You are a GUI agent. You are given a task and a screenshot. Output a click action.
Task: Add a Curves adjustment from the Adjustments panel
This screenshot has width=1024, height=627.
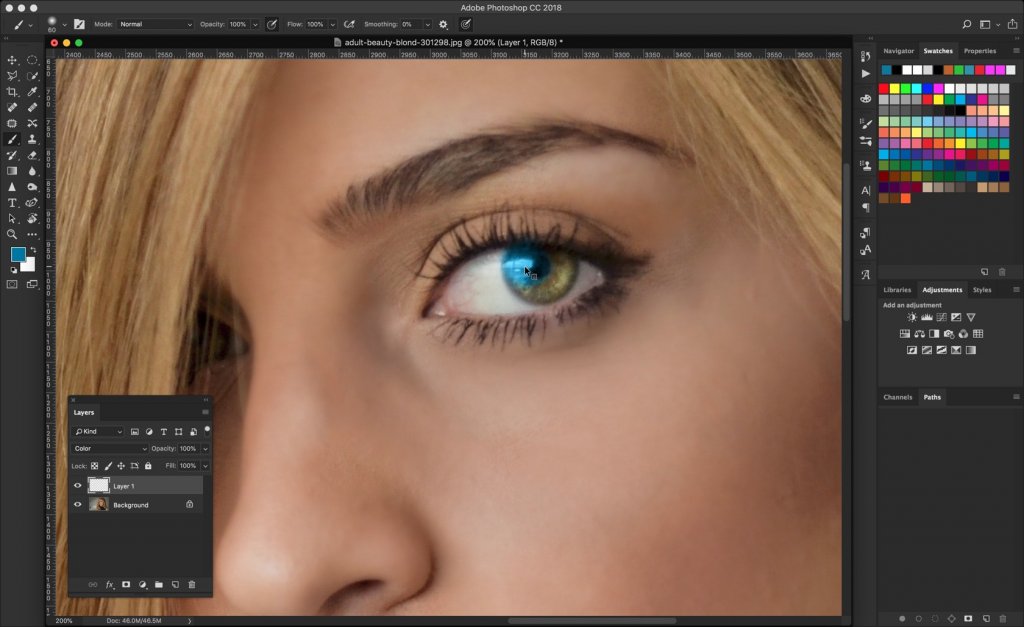click(x=942, y=317)
